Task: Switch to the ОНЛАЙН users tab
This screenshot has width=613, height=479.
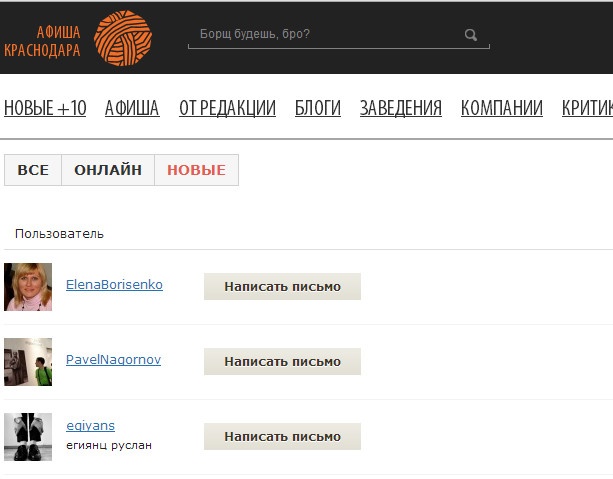Action: coord(108,170)
